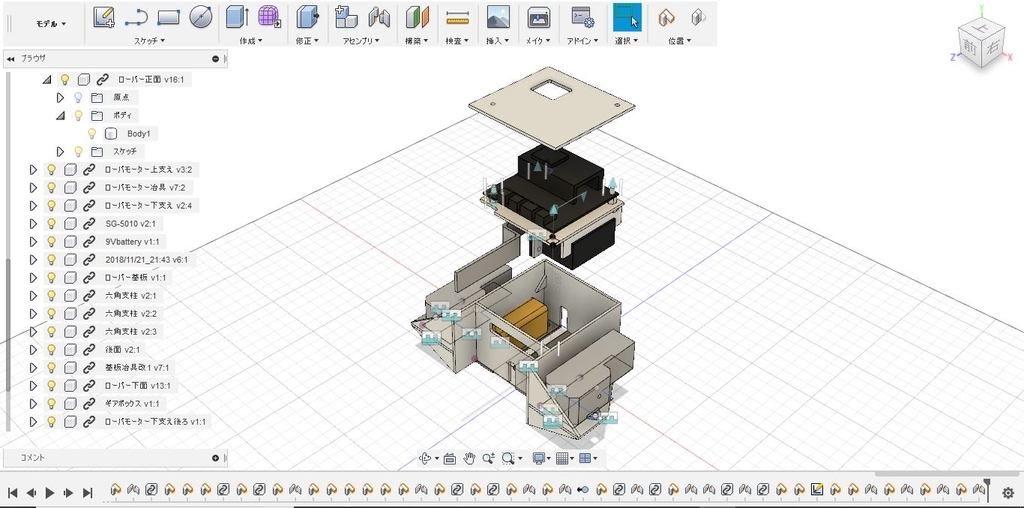The width and height of the screenshot is (1024, 508).
Task: Expand the スケッチ folder
Action: tap(60, 151)
